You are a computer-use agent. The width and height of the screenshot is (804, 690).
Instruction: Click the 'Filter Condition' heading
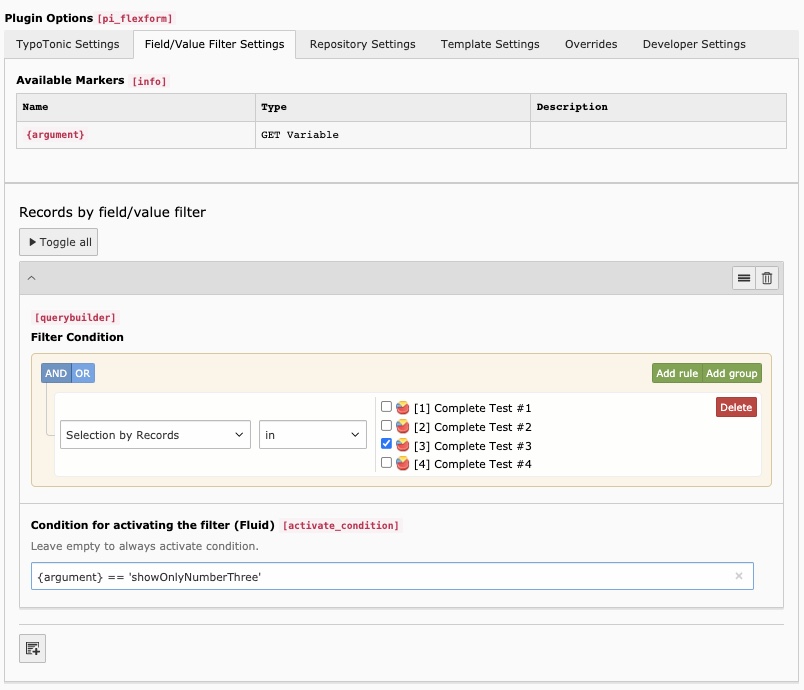77,337
